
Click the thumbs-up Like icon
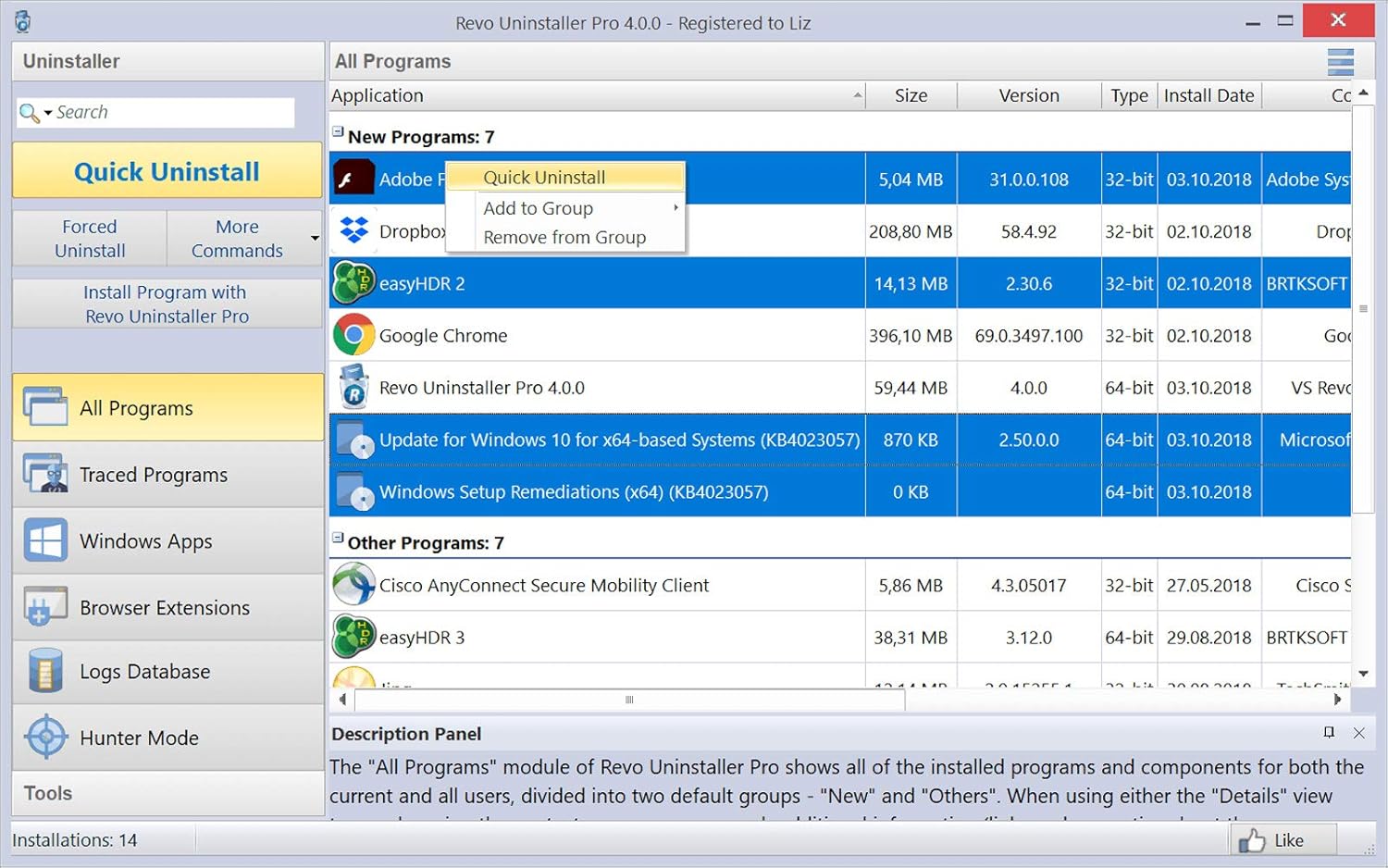1252,839
